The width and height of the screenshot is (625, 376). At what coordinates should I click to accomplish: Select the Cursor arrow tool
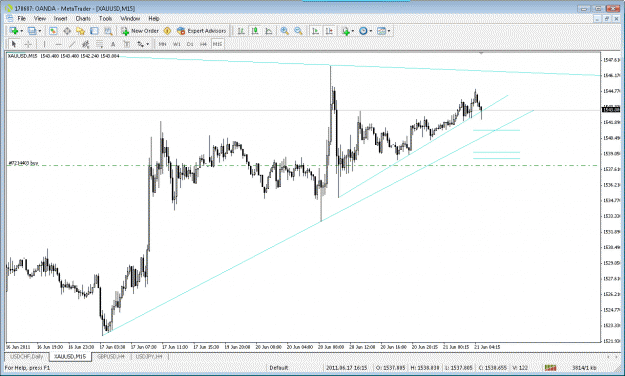[14, 44]
